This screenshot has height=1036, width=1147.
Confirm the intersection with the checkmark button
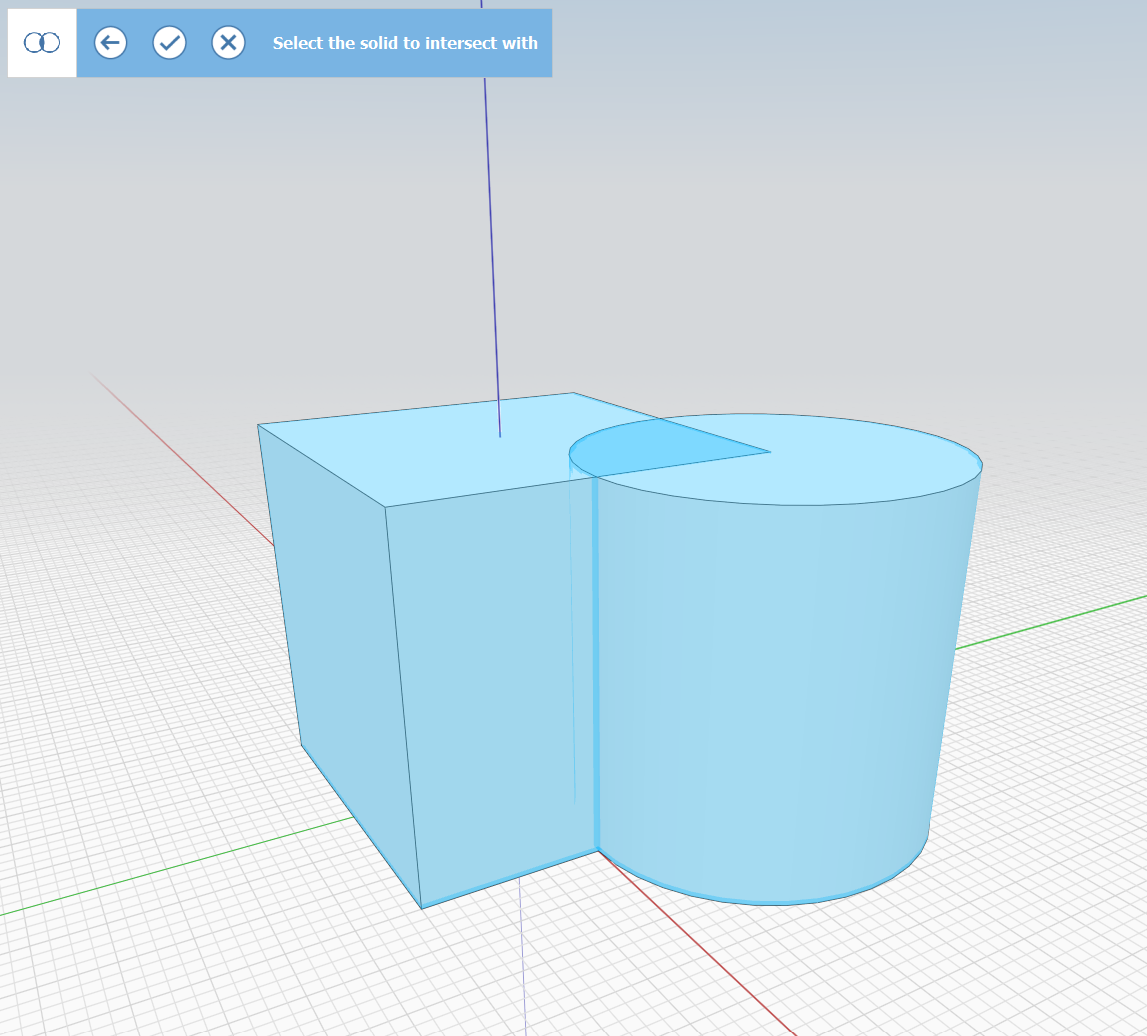(x=169, y=43)
